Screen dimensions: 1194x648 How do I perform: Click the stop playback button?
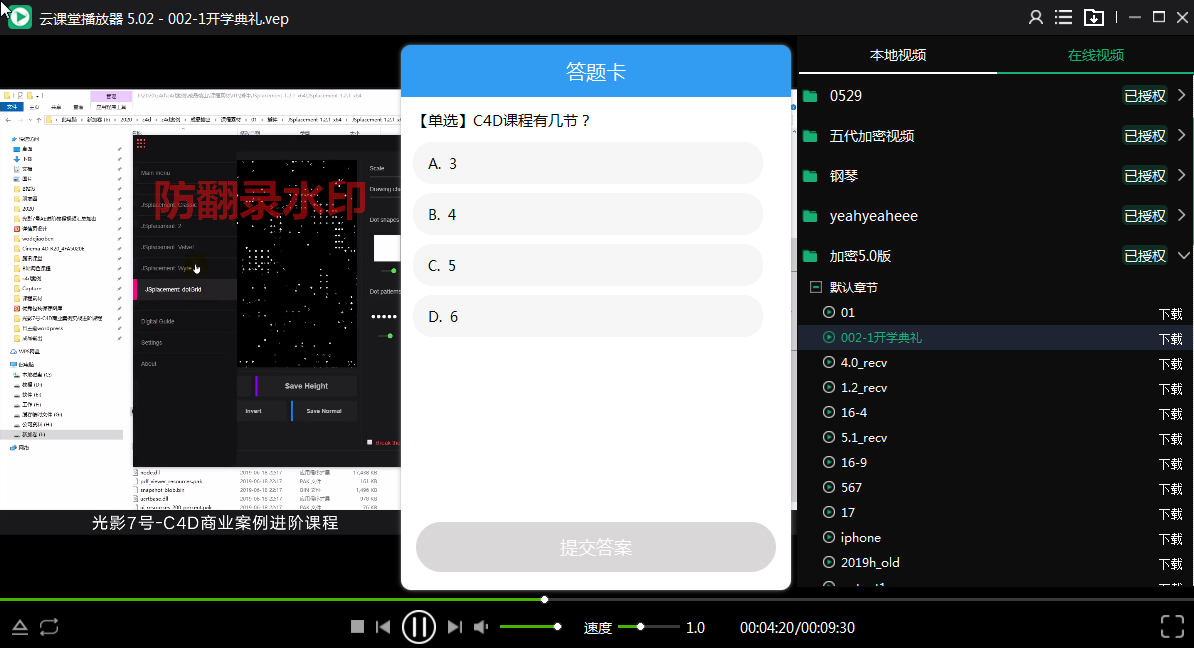(x=357, y=627)
